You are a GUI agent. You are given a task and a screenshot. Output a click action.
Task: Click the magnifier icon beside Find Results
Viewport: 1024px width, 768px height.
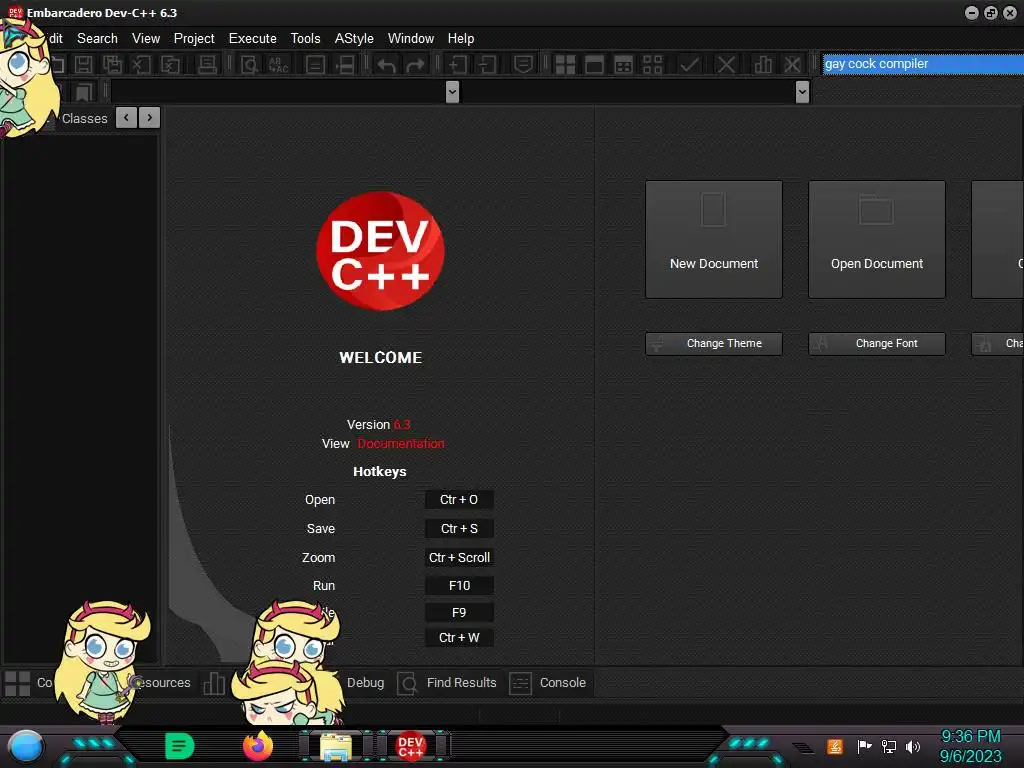click(408, 683)
